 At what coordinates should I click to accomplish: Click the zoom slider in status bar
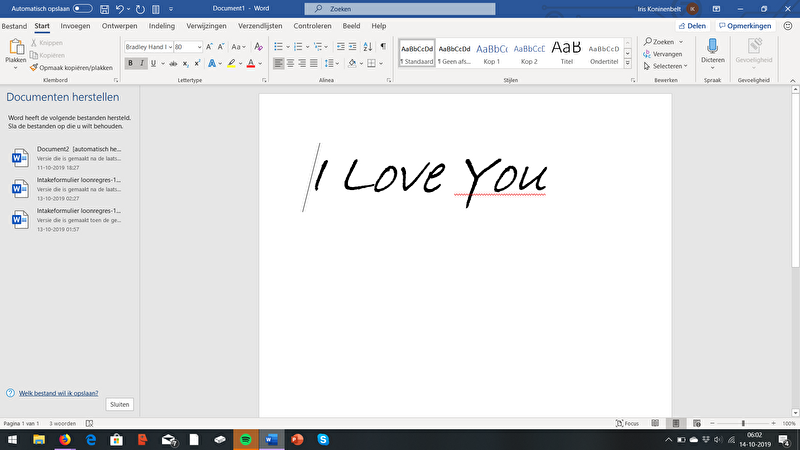pyautogui.click(x=742, y=424)
